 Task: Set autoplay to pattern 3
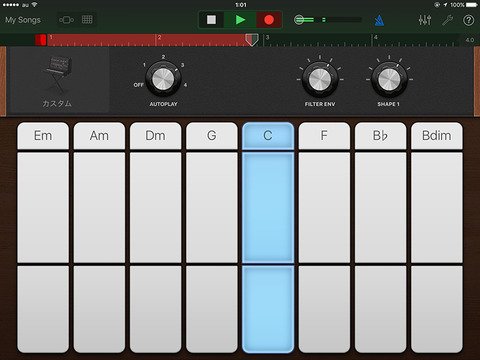[182, 65]
